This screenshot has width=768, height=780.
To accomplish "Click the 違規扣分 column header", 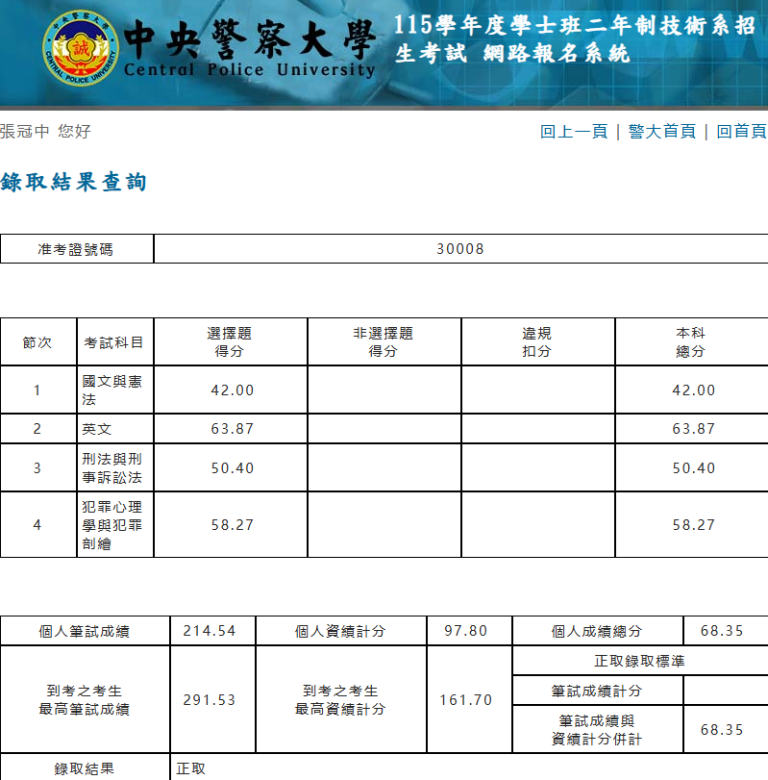I will (x=538, y=342).
